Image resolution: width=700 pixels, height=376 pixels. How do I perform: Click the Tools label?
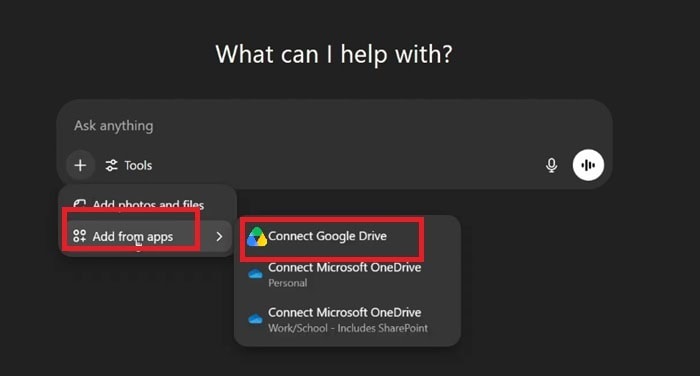click(x=138, y=166)
